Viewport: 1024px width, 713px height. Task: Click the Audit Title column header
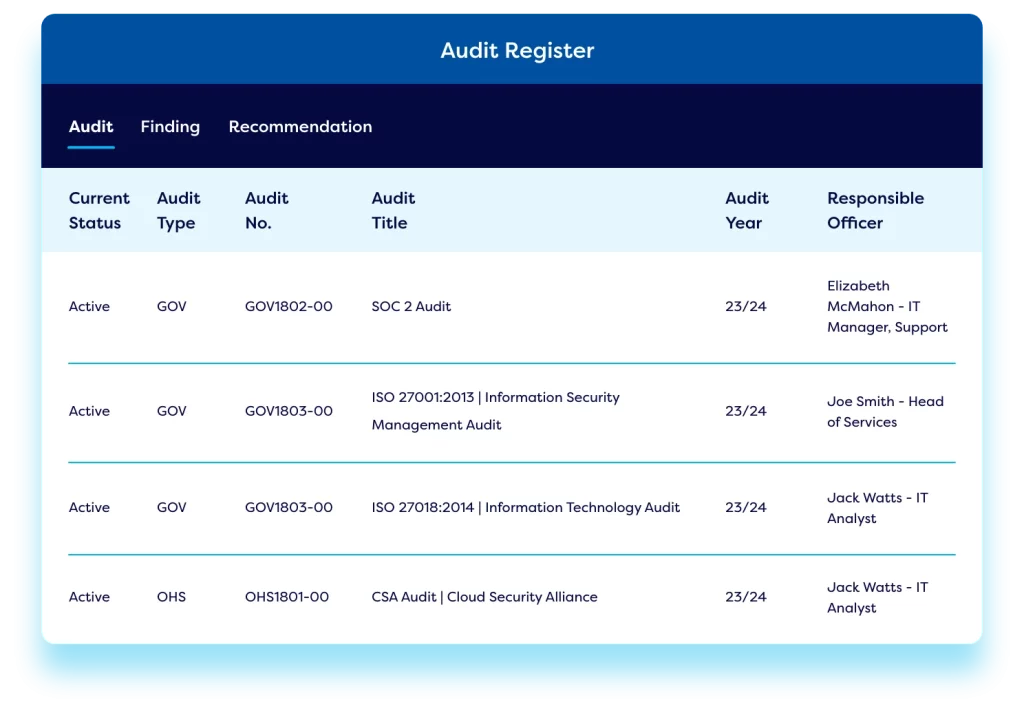(x=392, y=210)
